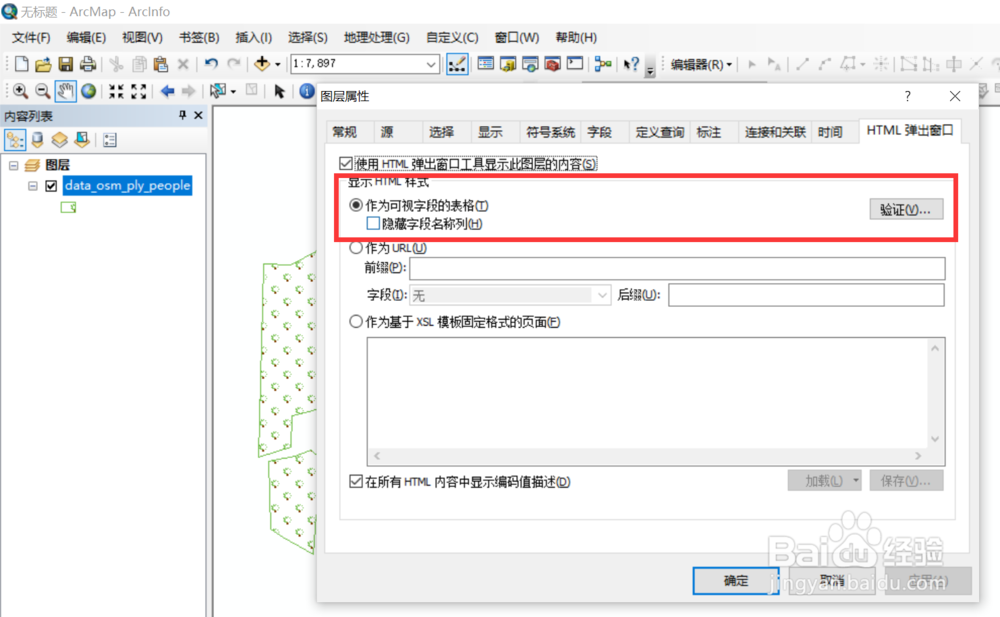The image size is (1000, 617).
Task: Switch to the 符号系统 tab
Action: (551, 130)
